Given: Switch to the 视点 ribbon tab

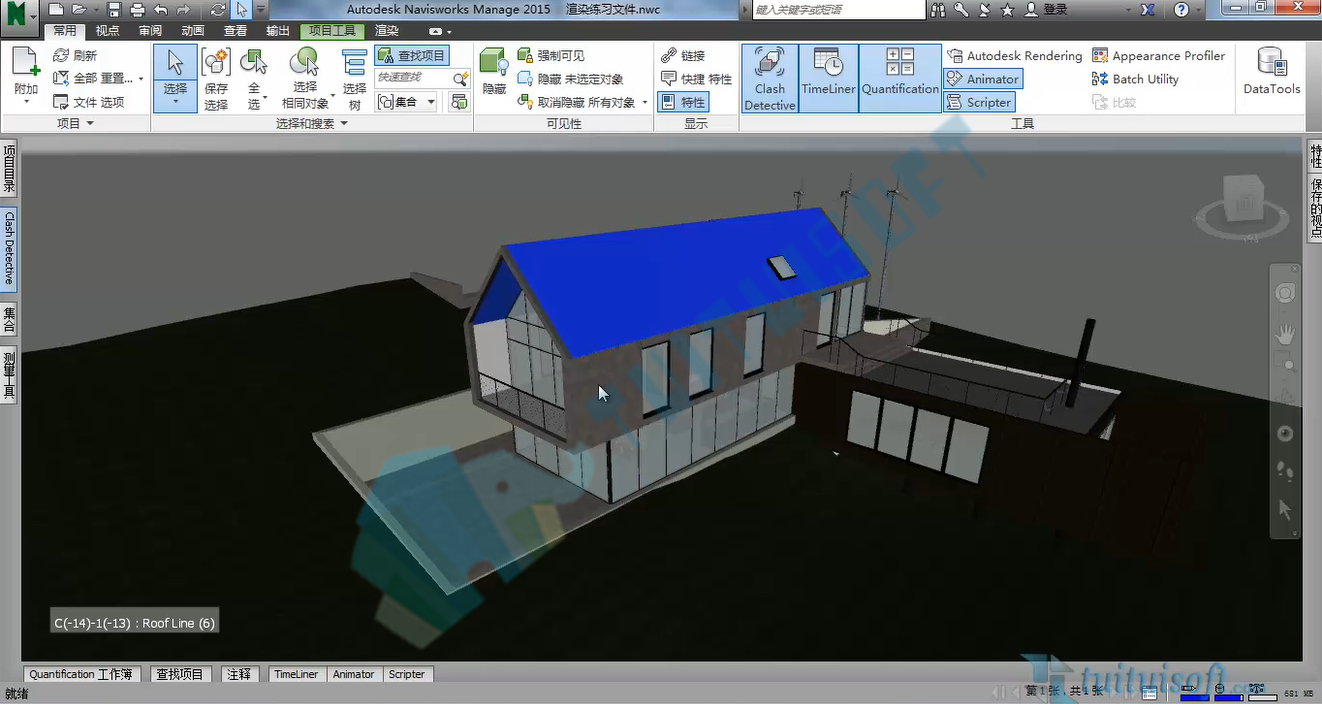Looking at the screenshot, I should tap(107, 31).
